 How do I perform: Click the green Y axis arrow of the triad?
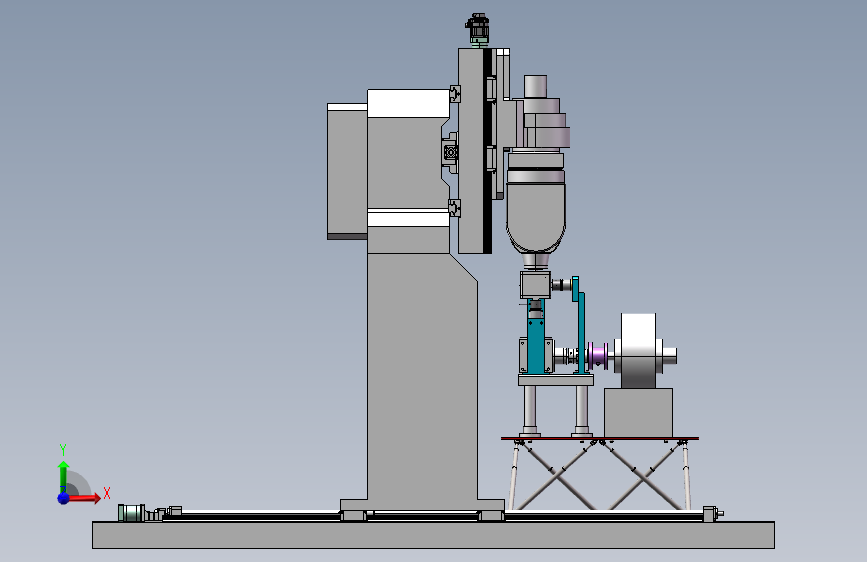point(63,476)
